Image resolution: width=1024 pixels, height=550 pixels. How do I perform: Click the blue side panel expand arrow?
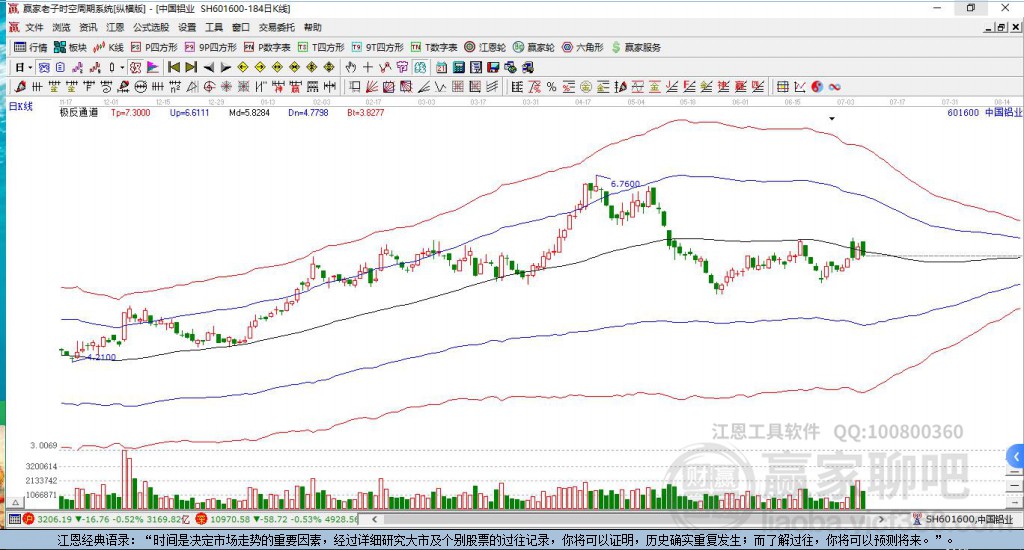[x=1016, y=456]
